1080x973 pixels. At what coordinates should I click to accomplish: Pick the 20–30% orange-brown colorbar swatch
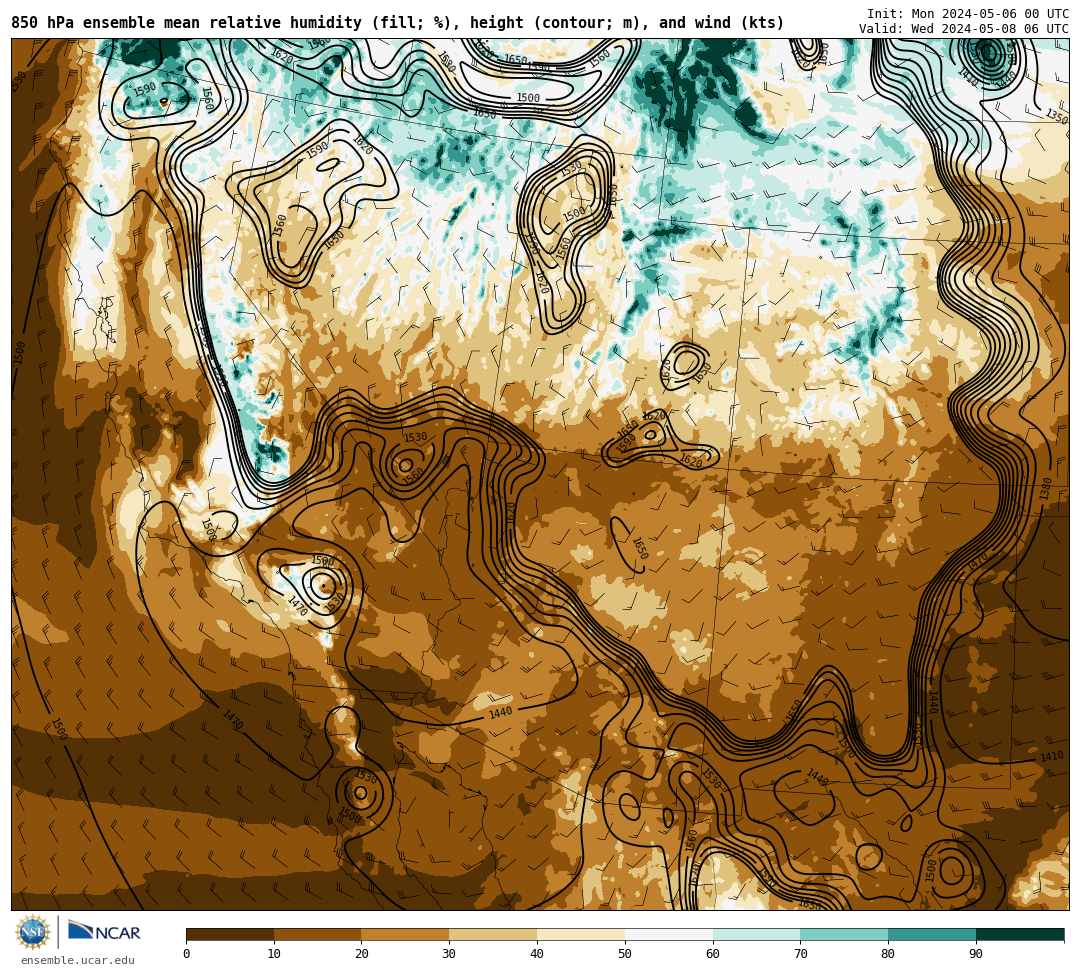(x=406, y=934)
